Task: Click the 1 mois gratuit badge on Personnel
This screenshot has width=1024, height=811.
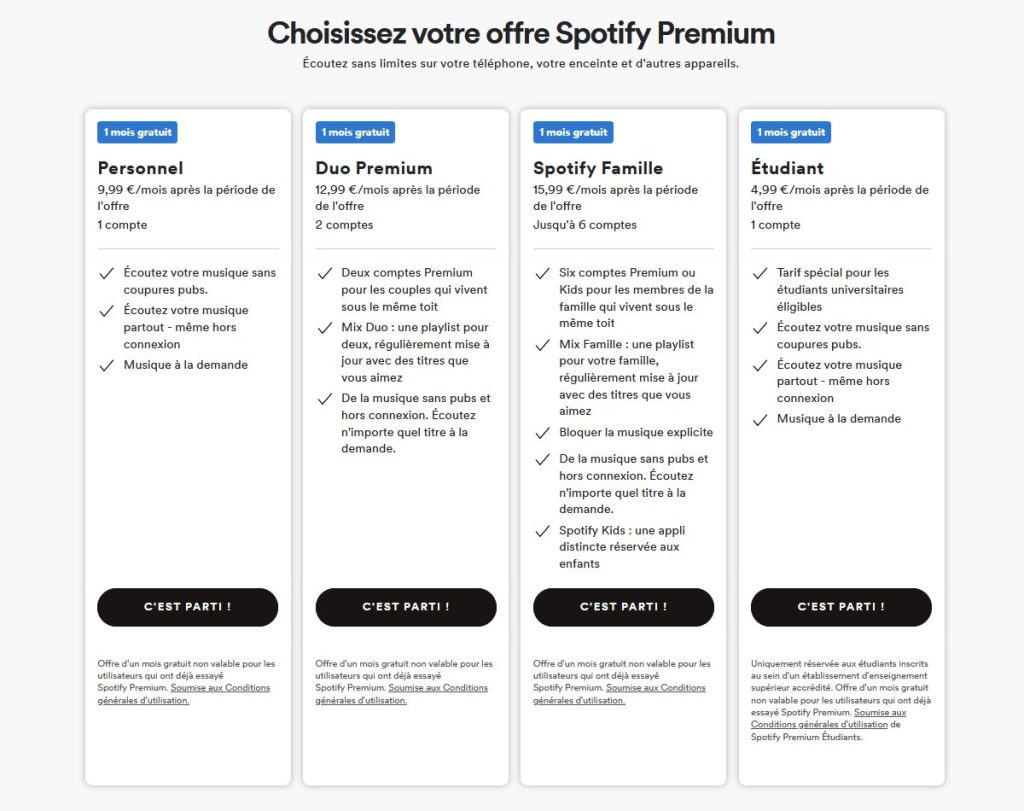Action: (x=137, y=132)
